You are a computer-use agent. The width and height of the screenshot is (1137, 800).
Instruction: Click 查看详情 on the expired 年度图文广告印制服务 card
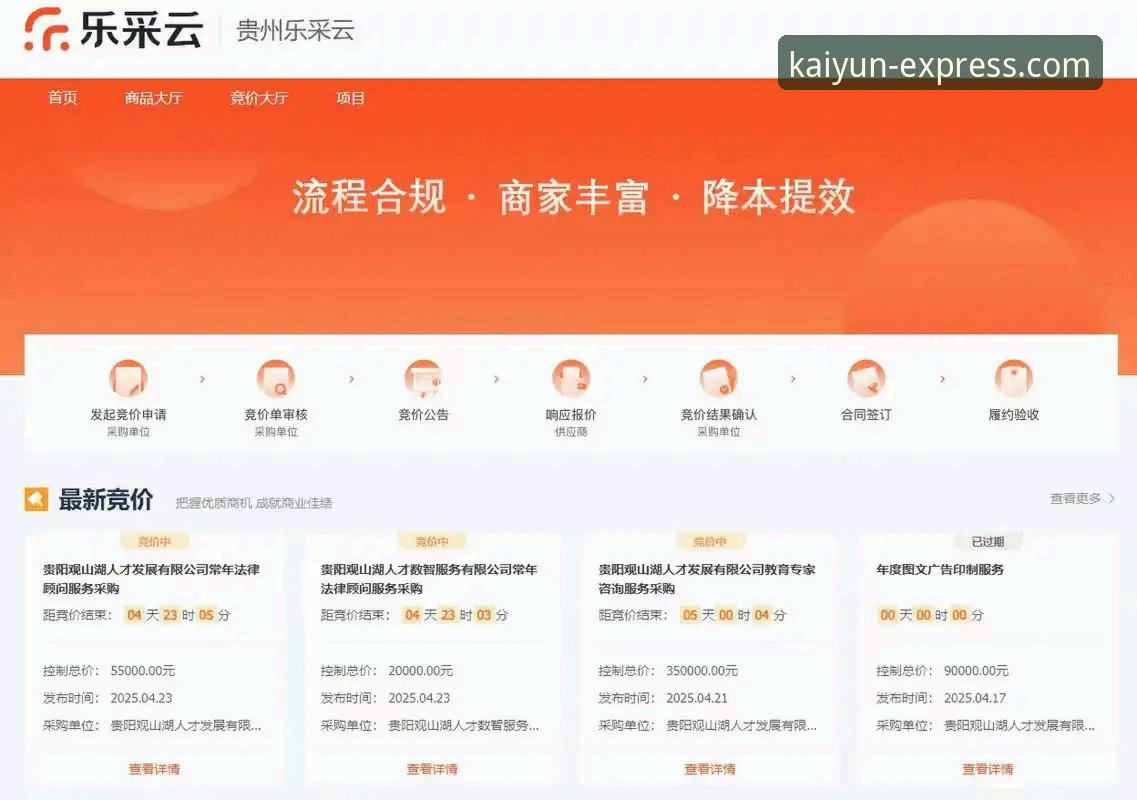[x=986, y=769]
